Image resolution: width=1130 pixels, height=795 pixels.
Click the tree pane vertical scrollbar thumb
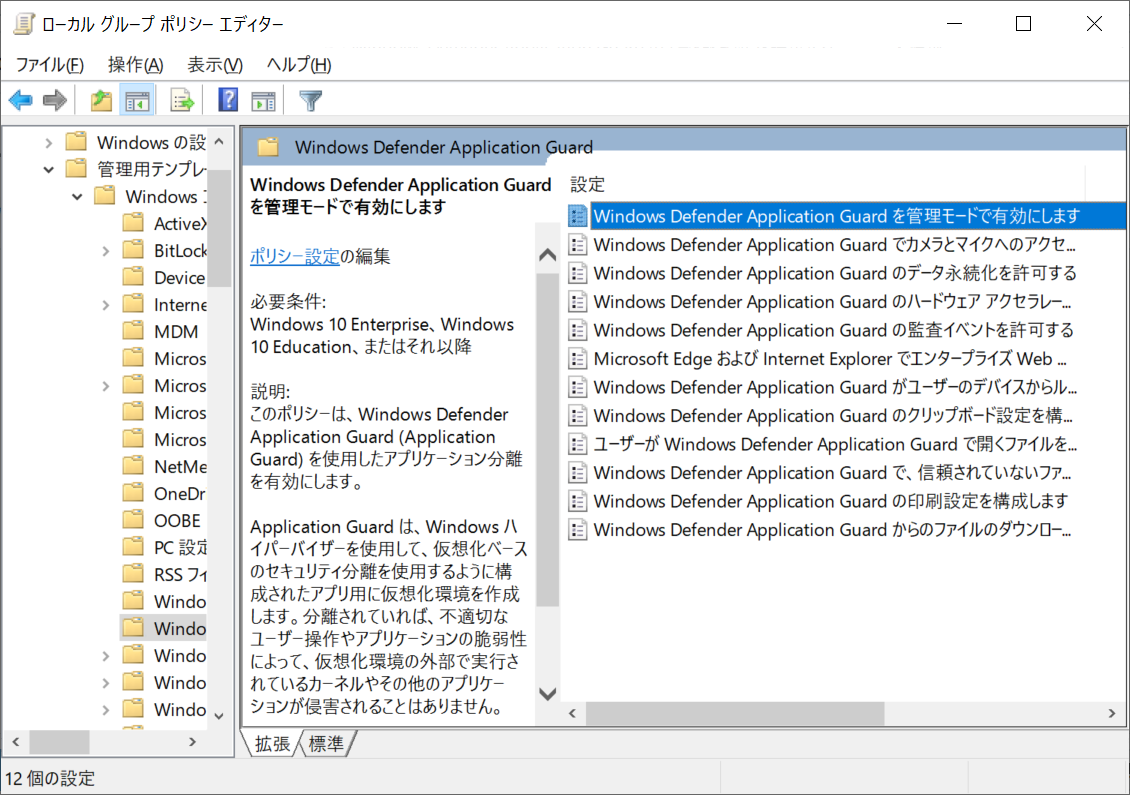pos(219,228)
